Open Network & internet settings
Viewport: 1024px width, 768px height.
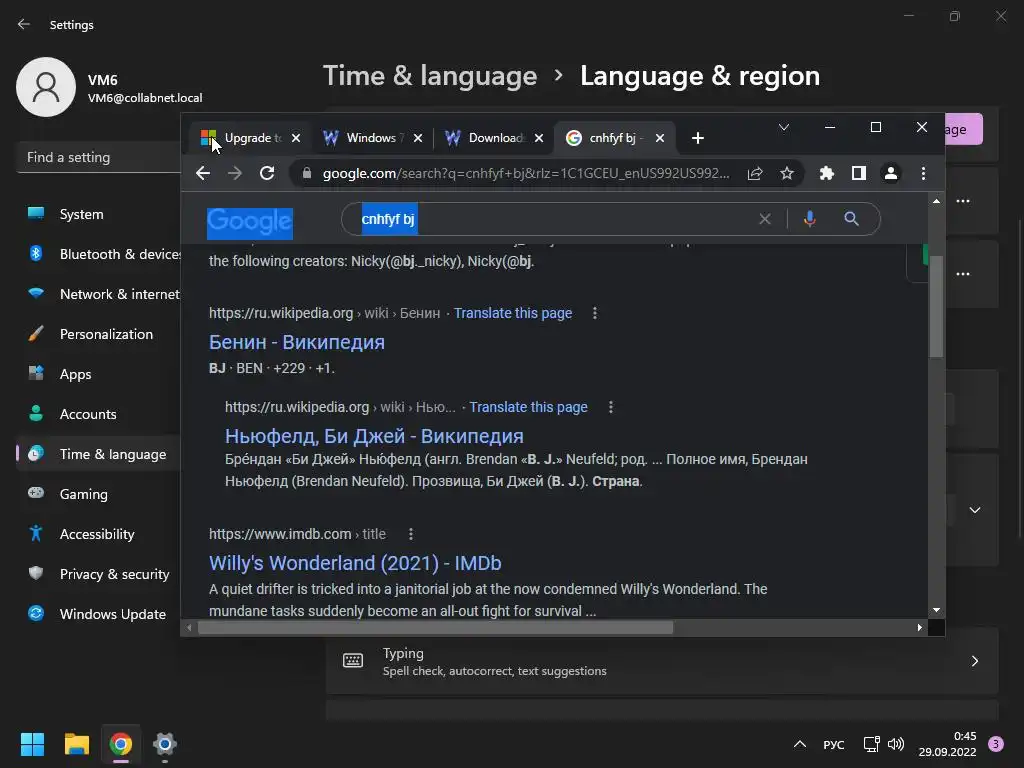[98, 294]
